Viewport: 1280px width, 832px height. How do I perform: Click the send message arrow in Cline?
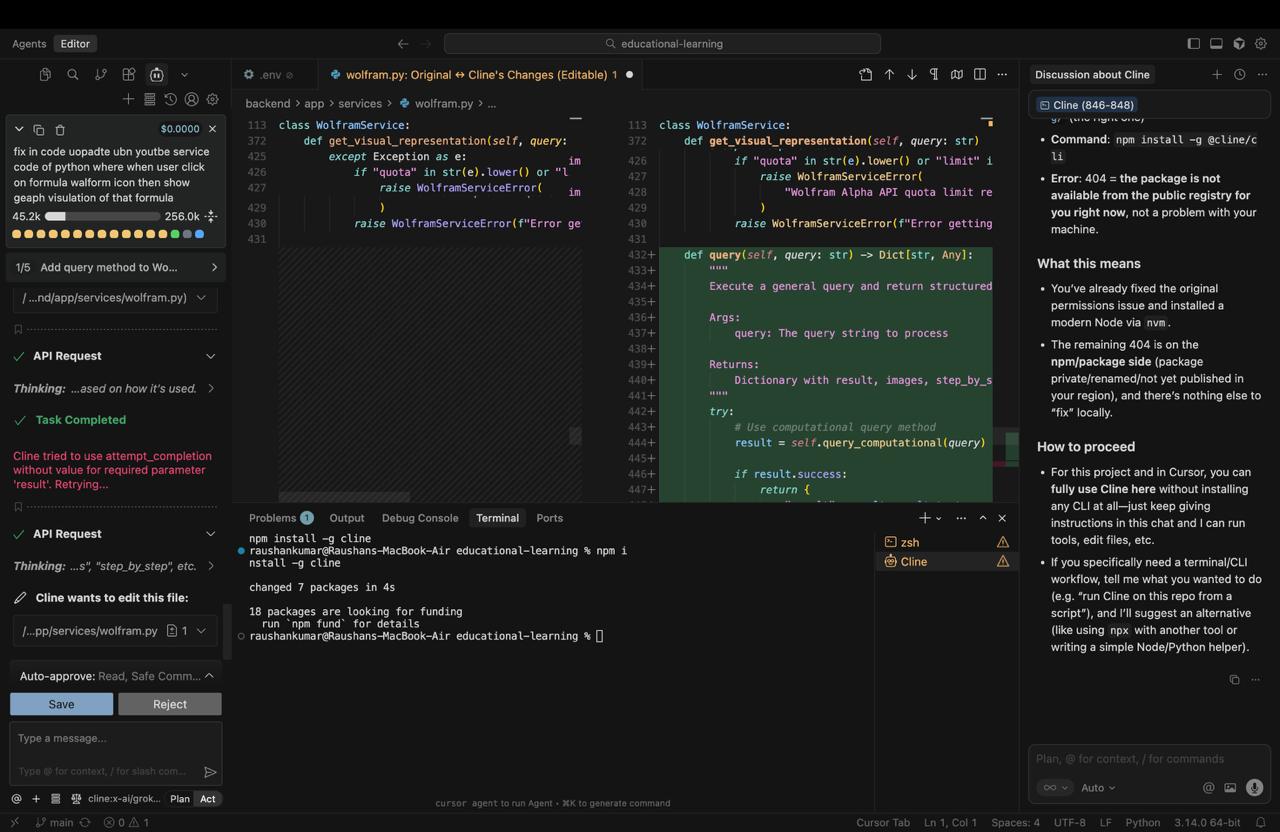pyautogui.click(x=210, y=772)
